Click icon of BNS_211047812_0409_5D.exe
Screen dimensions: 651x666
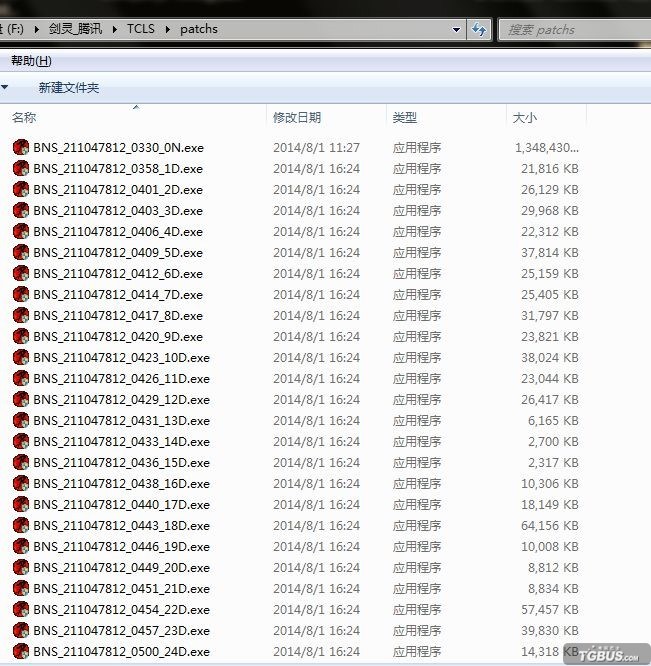(x=21, y=252)
